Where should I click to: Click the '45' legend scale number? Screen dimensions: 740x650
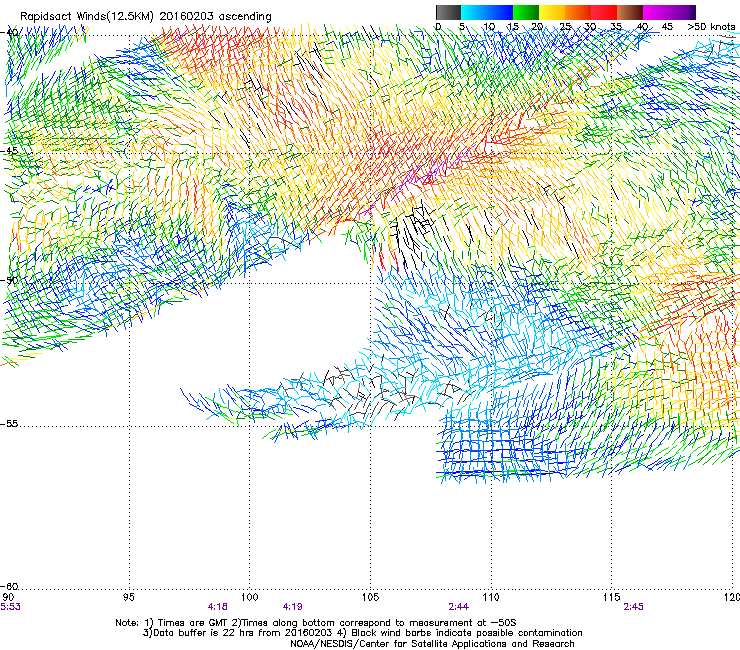pyautogui.click(x=667, y=27)
